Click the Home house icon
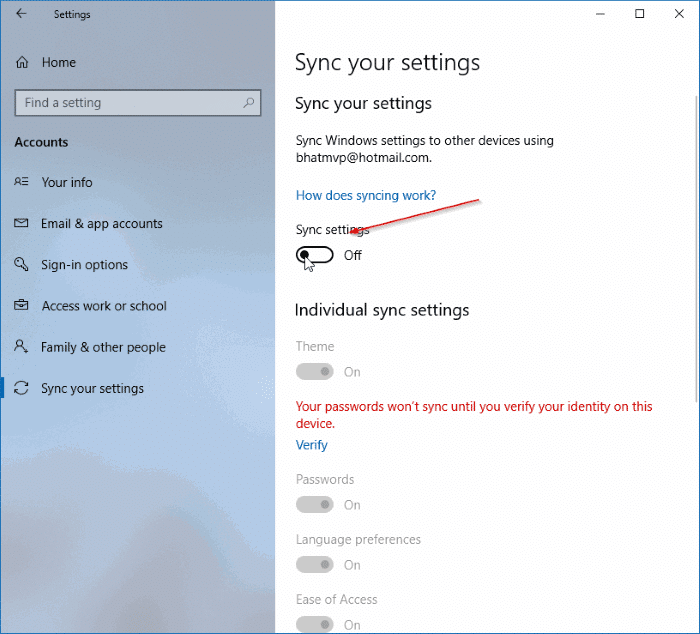This screenshot has height=634, width=700. click(22, 63)
